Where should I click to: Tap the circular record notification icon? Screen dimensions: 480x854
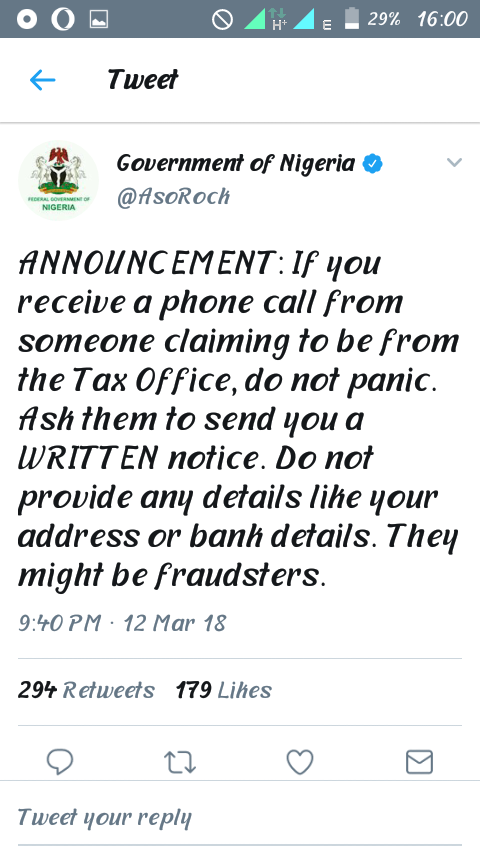click(27, 20)
